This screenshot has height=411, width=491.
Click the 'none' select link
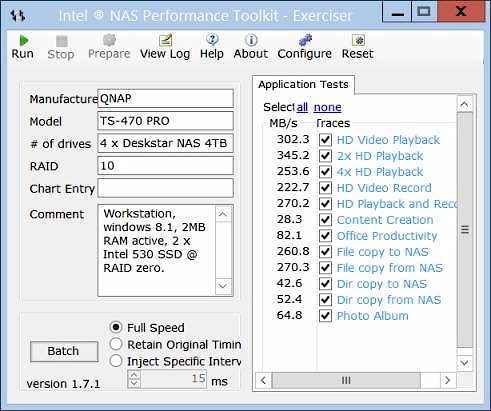tap(328, 107)
